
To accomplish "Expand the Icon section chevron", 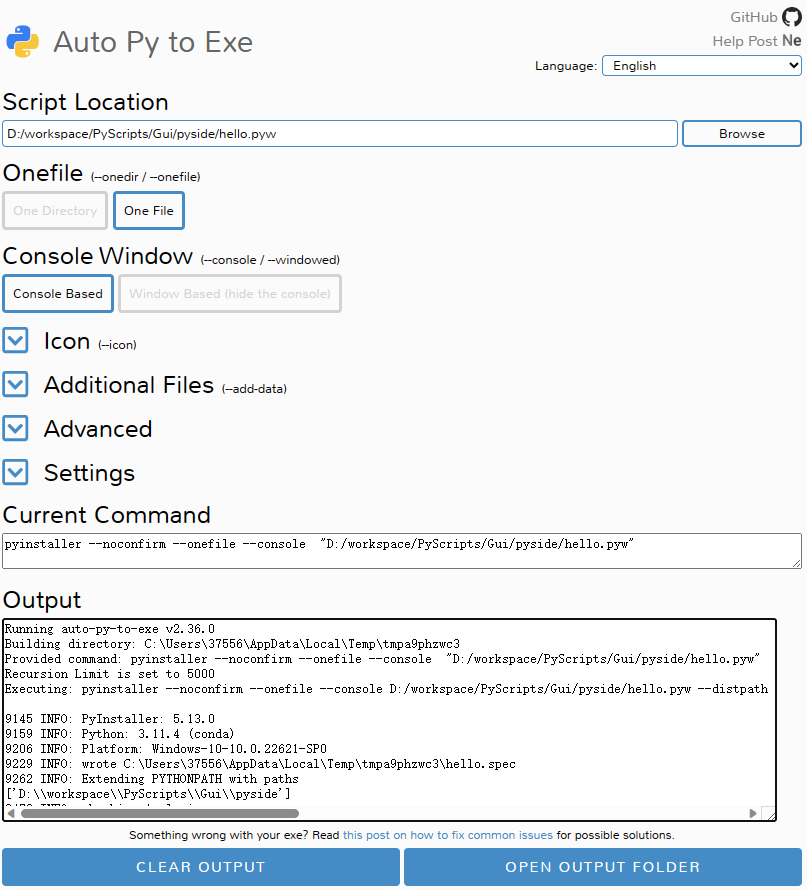I will pyautogui.click(x=15, y=341).
